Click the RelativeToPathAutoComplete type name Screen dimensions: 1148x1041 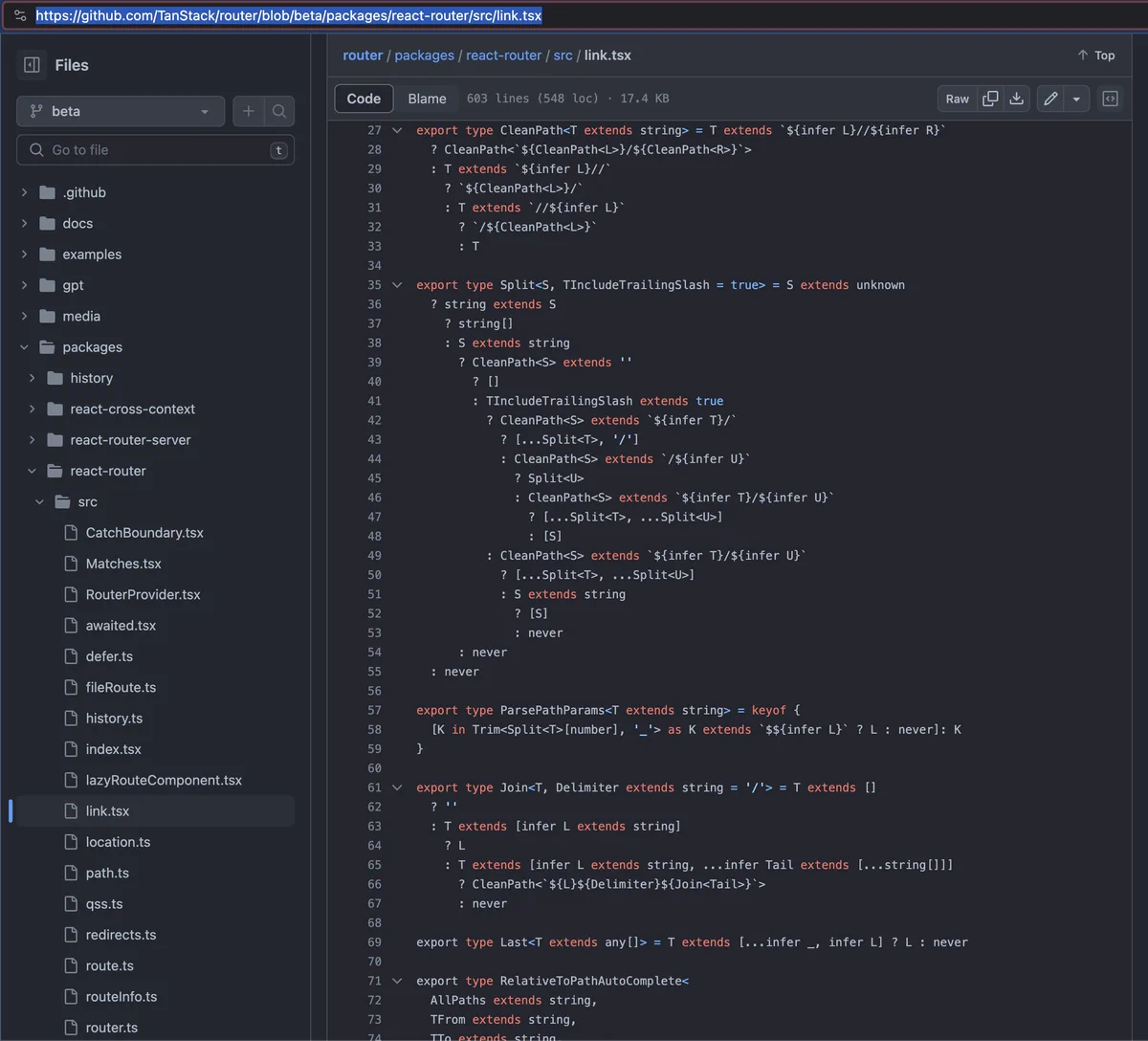click(590, 981)
